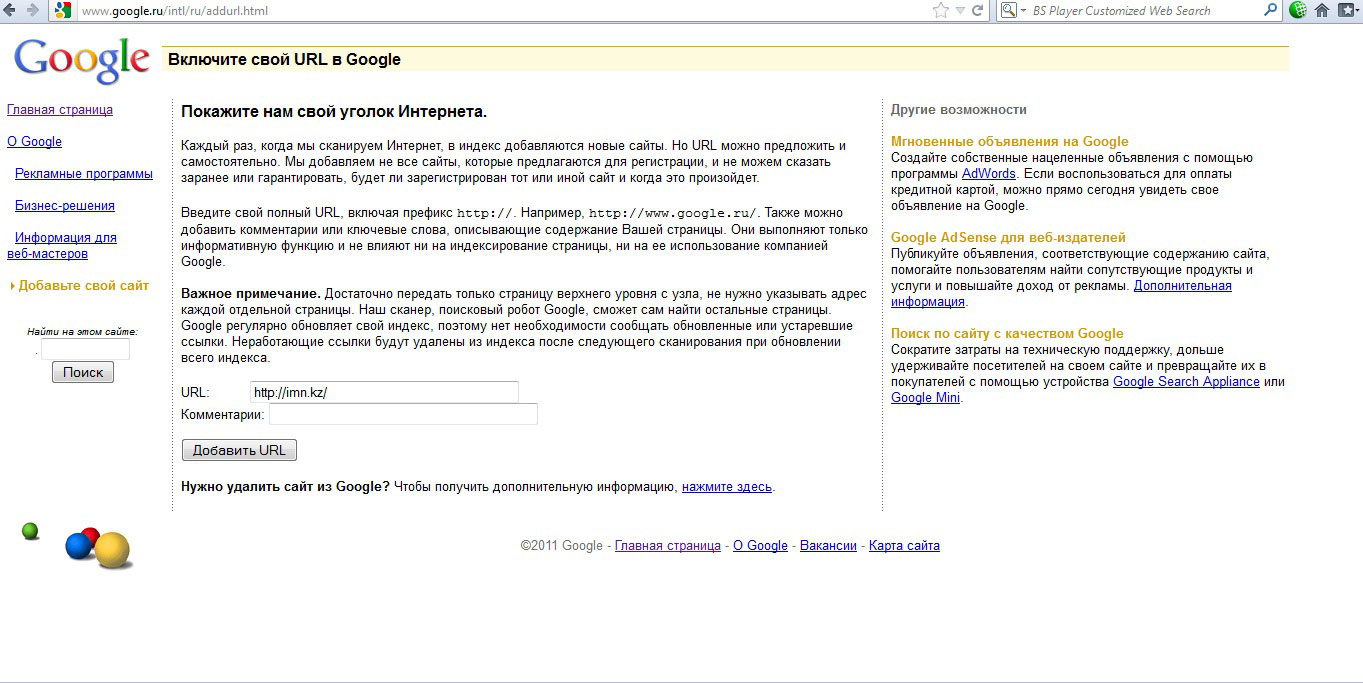Open footer Главная страница link
The image size is (1363, 683).
click(x=667, y=546)
